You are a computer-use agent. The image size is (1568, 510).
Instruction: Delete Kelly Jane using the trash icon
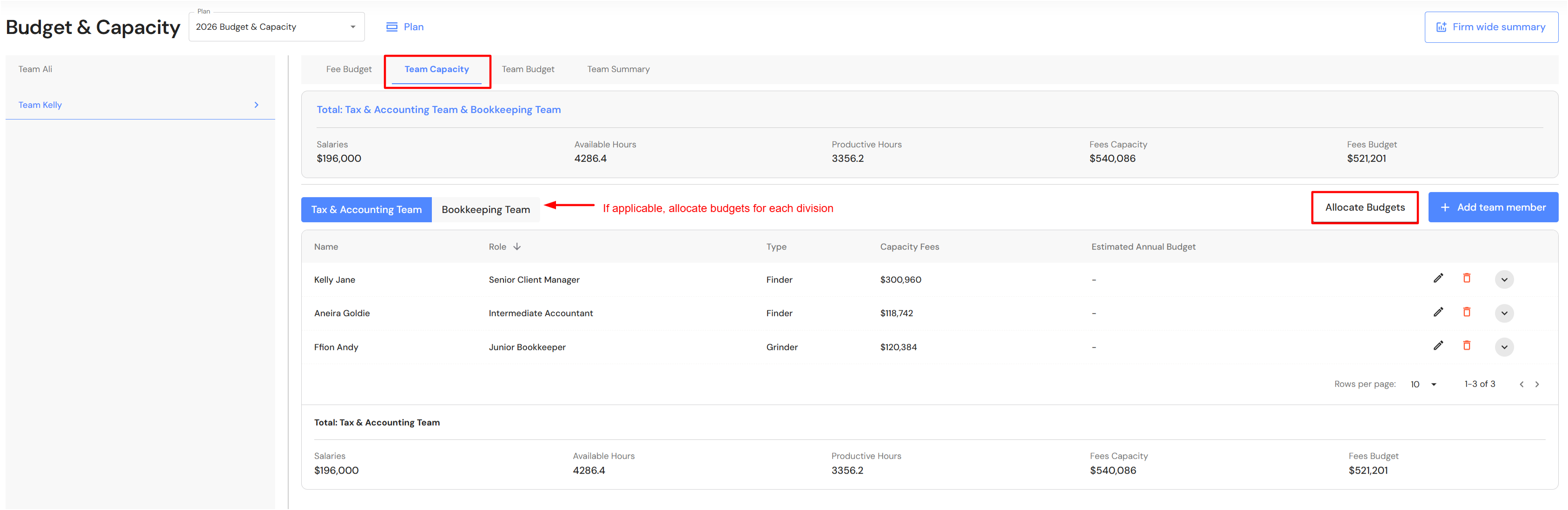[1466, 278]
